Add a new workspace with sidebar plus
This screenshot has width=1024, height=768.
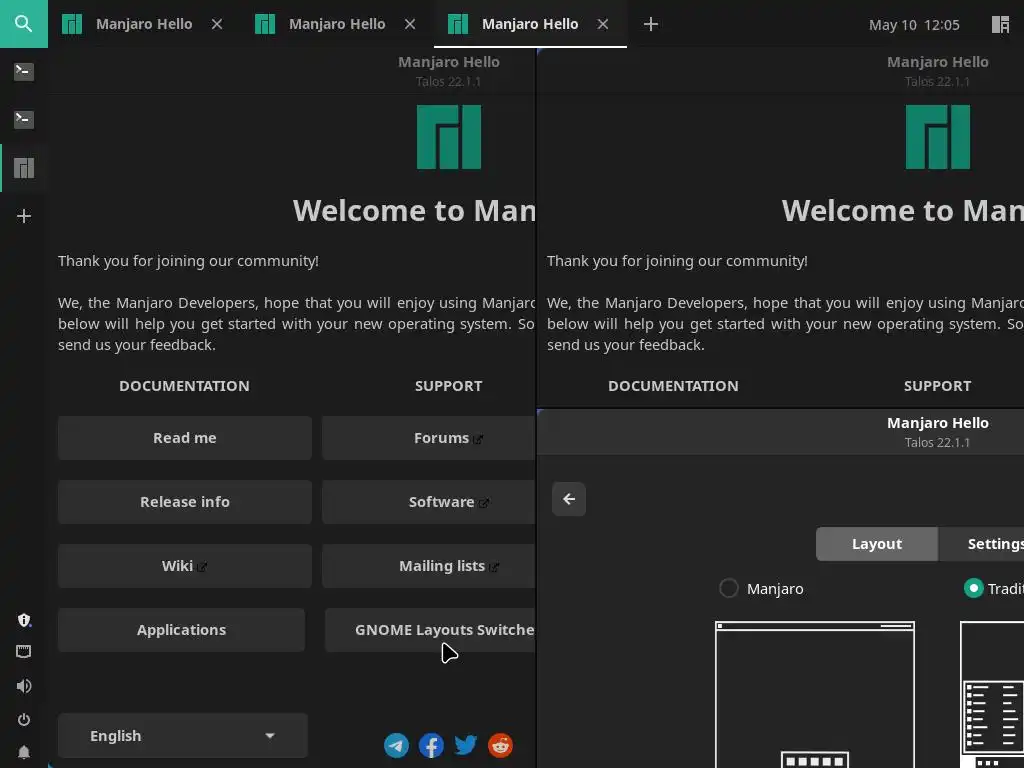(24, 216)
